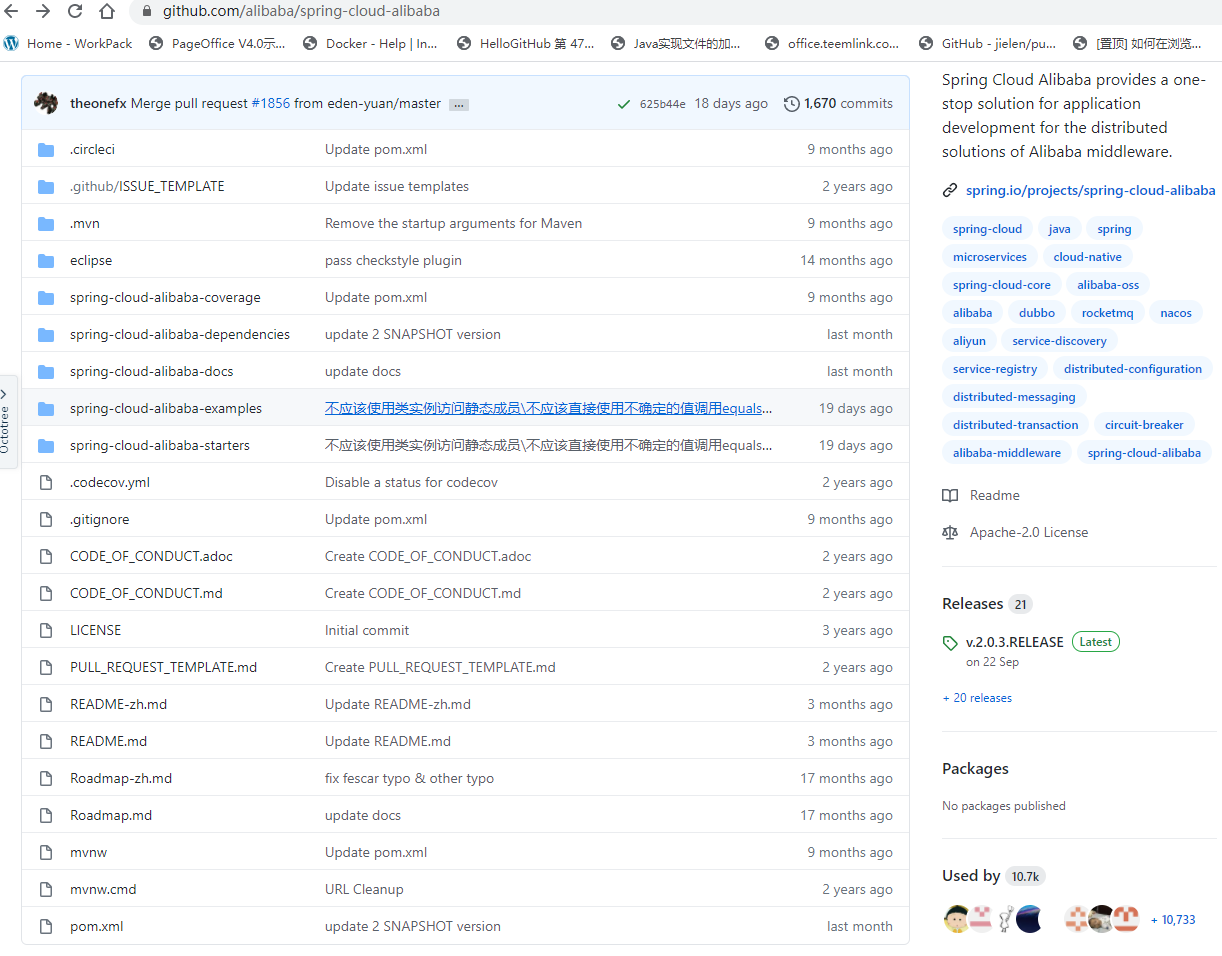
Task: Open the Home - WorkPack bookmark
Action: 68,43
